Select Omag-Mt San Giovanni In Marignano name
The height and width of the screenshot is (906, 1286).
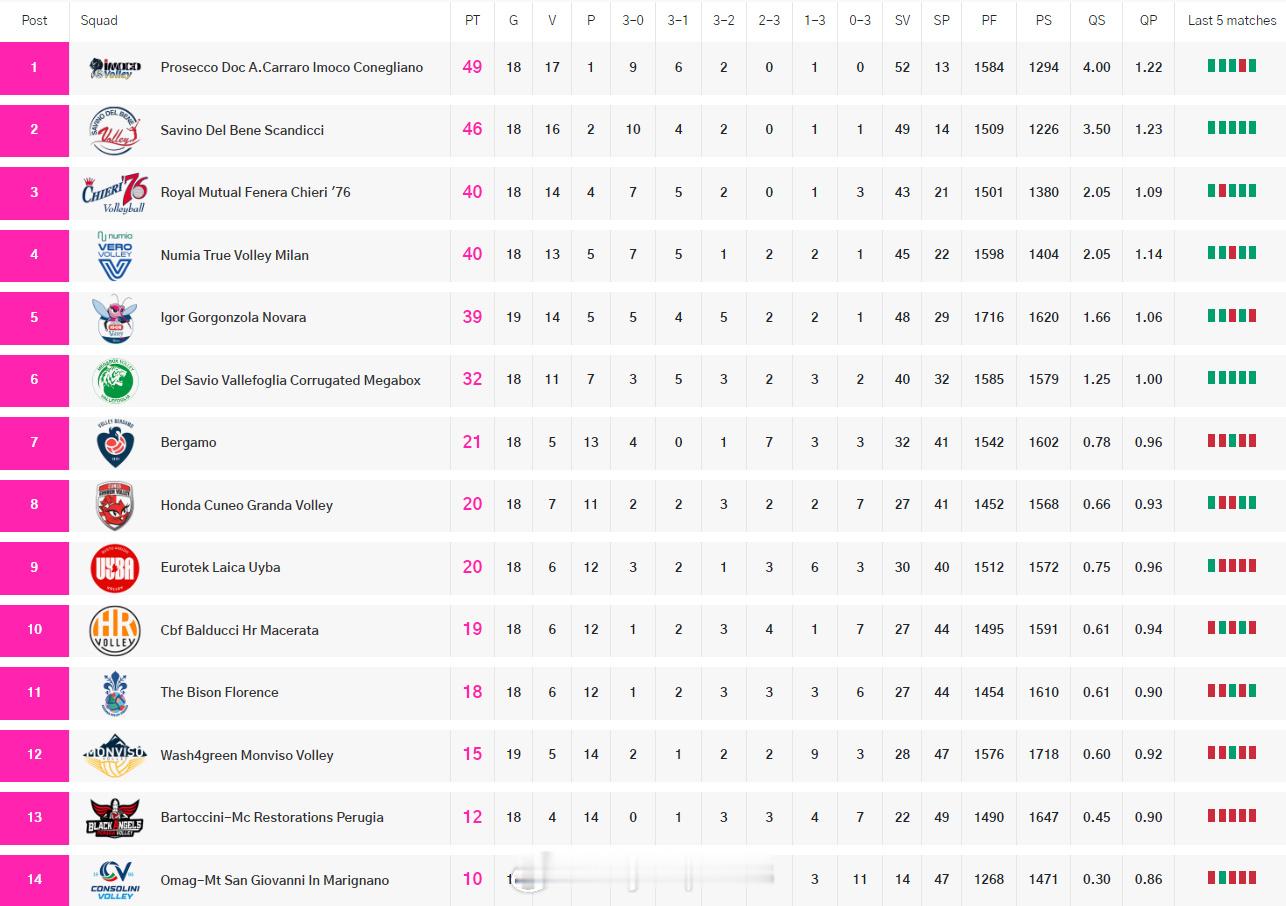click(275, 880)
